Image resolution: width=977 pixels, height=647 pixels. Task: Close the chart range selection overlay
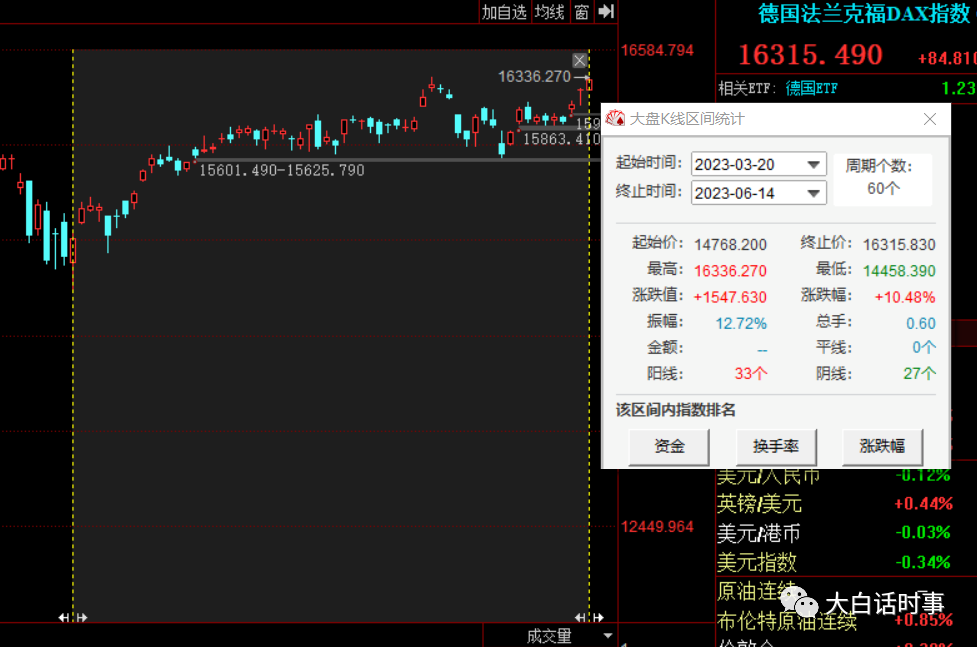[579, 60]
